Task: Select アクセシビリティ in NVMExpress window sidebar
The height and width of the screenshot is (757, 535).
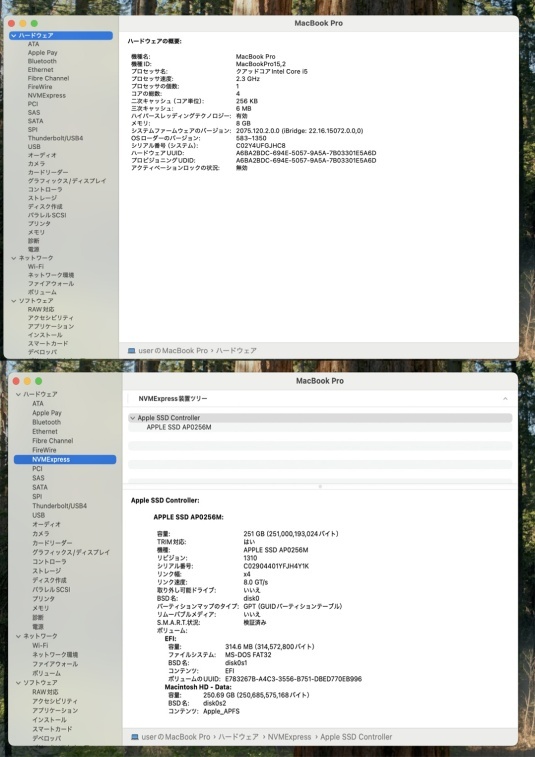Action: [x=55, y=701]
